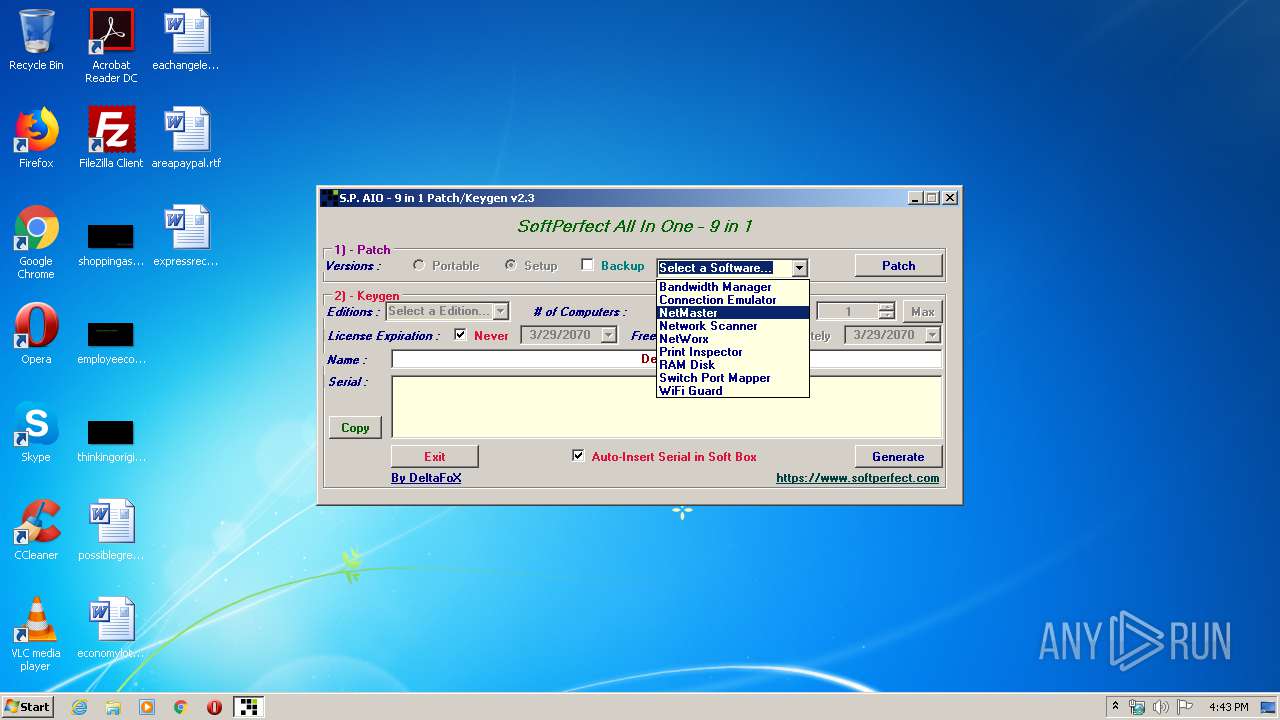Image resolution: width=1280 pixels, height=720 pixels.
Task: Open the free updates date dropdown
Action: coord(933,336)
